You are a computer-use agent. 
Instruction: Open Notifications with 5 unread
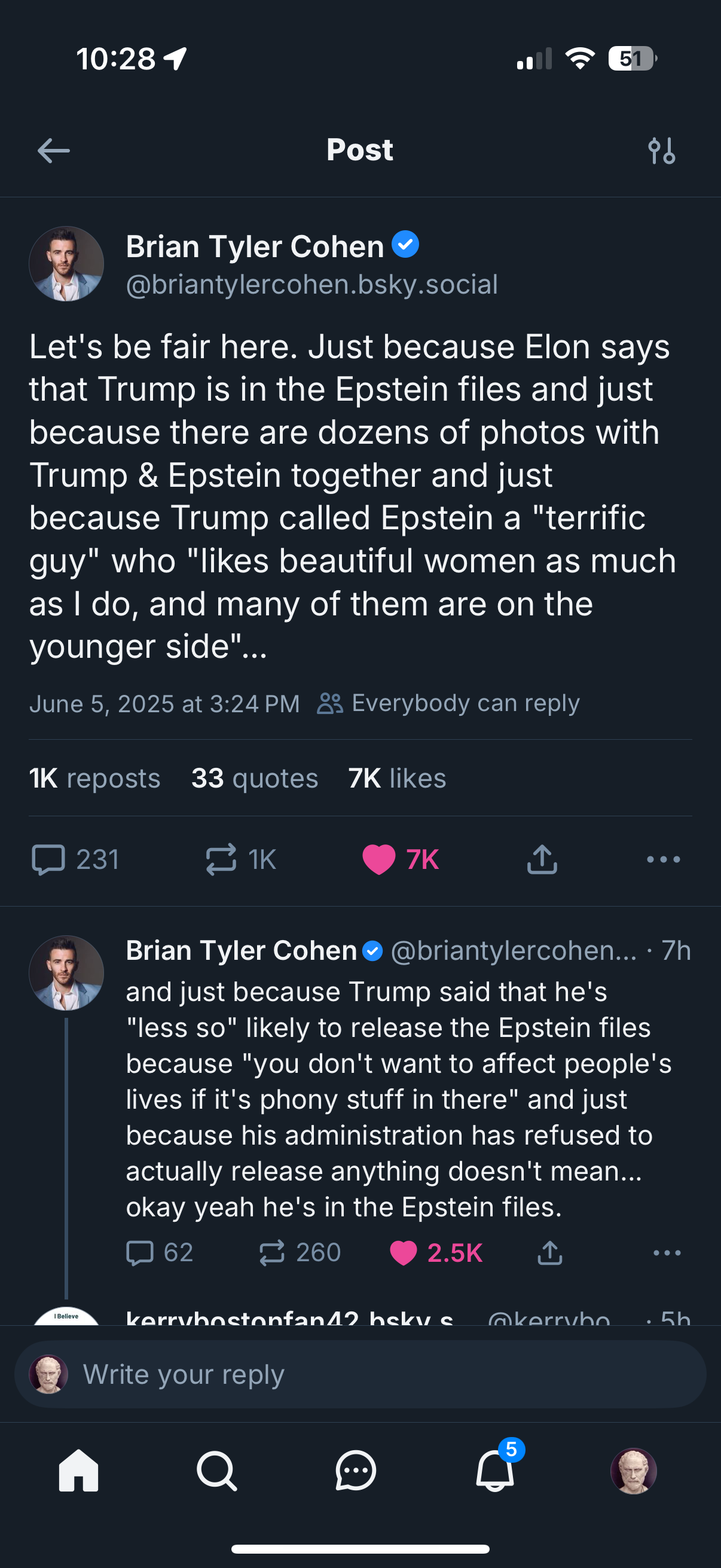[x=494, y=1471]
